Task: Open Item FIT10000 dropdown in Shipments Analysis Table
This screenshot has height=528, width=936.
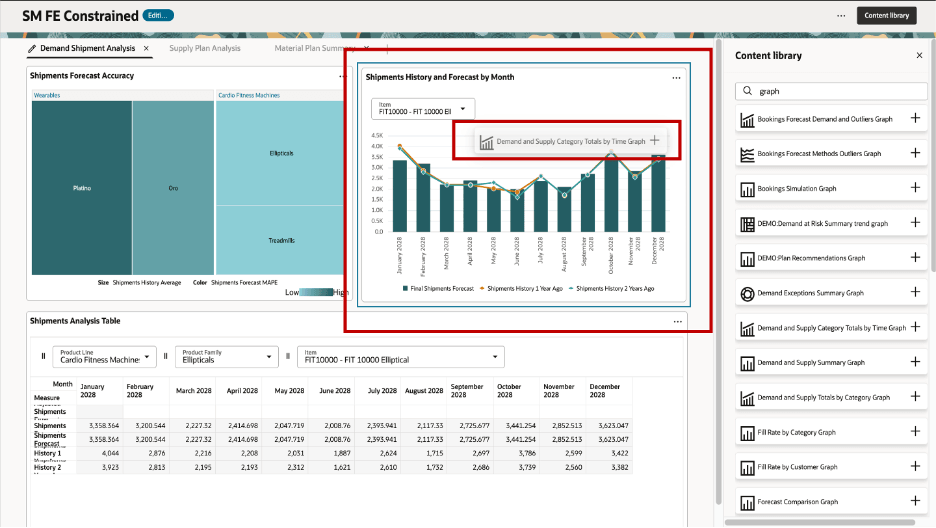Action: coord(401,357)
